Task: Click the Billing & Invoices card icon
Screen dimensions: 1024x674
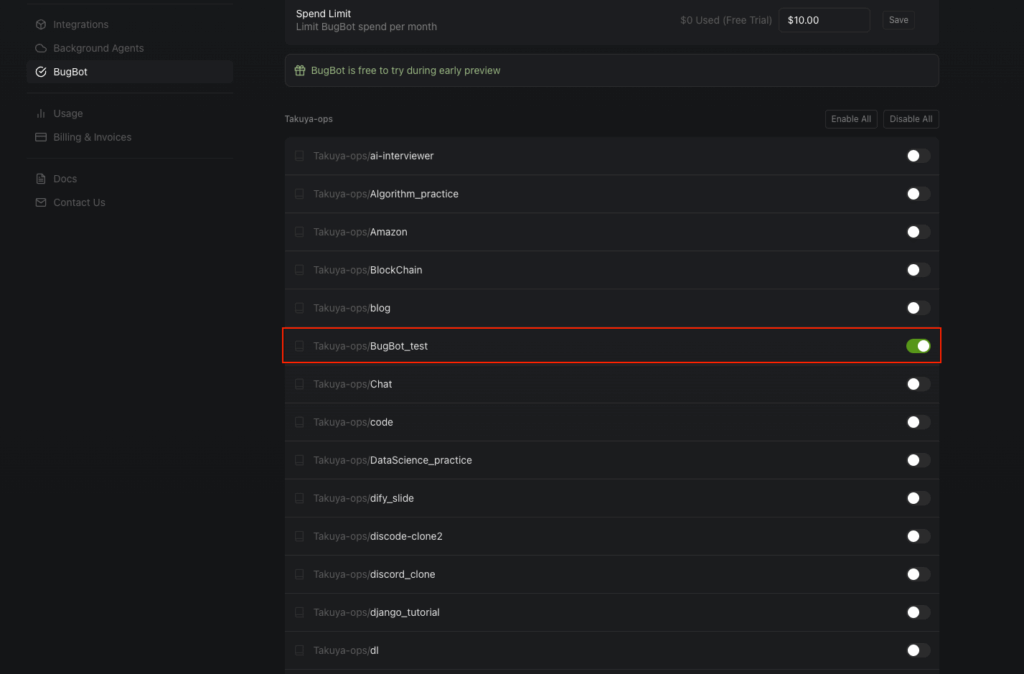Action: (40, 137)
